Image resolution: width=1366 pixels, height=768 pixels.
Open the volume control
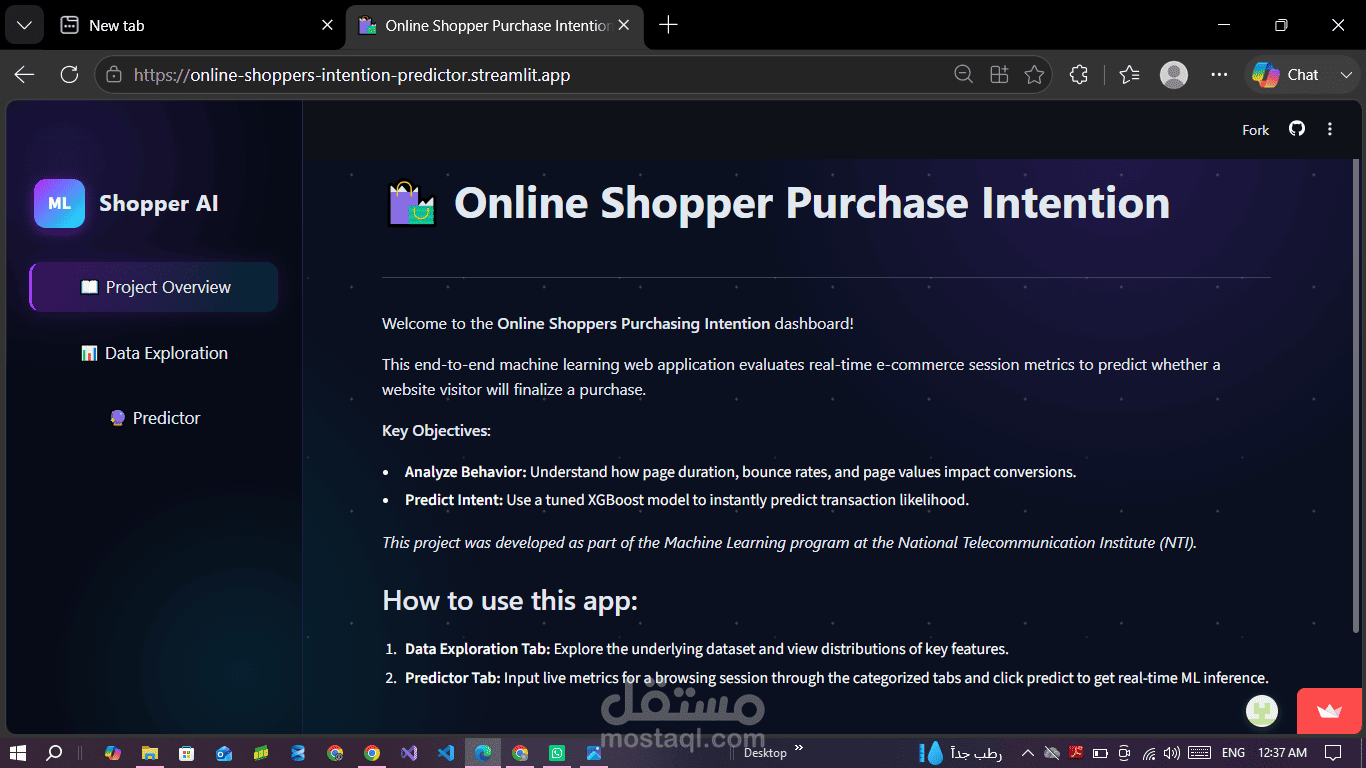(1172, 753)
